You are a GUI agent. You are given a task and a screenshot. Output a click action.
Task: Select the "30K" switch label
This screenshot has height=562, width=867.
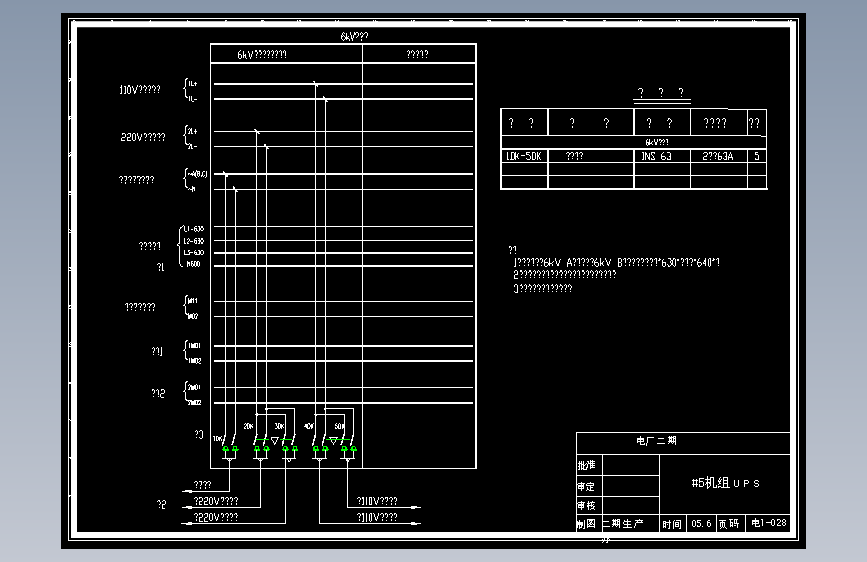coord(279,426)
